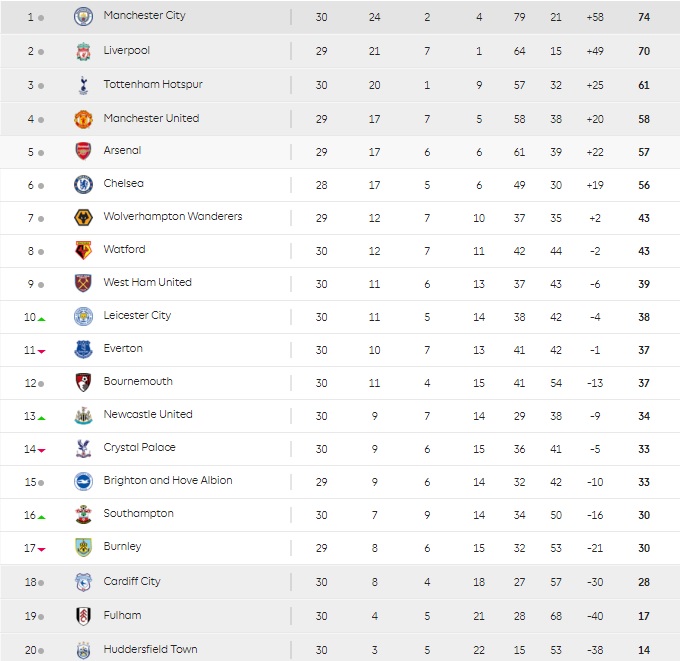Open the Brighton and Hove Albion link

(168, 481)
